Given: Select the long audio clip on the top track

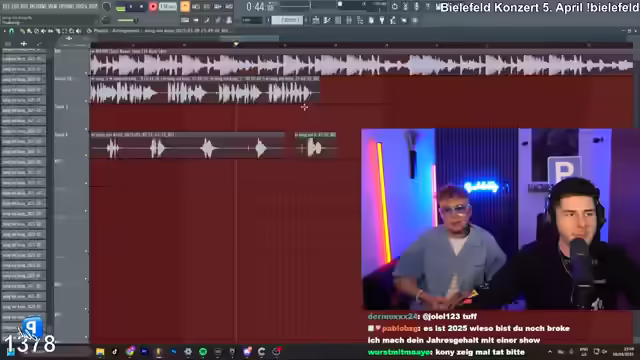Looking at the screenshot, I should (x=362, y=62).
